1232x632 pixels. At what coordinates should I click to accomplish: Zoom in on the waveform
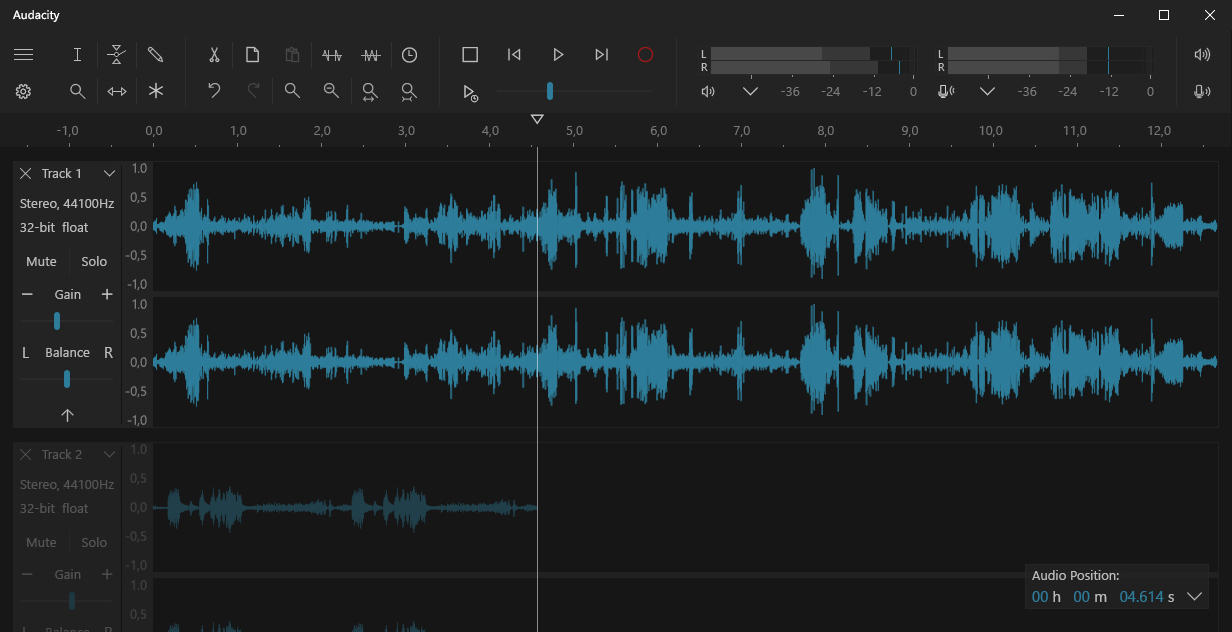[x=291, y=91]
